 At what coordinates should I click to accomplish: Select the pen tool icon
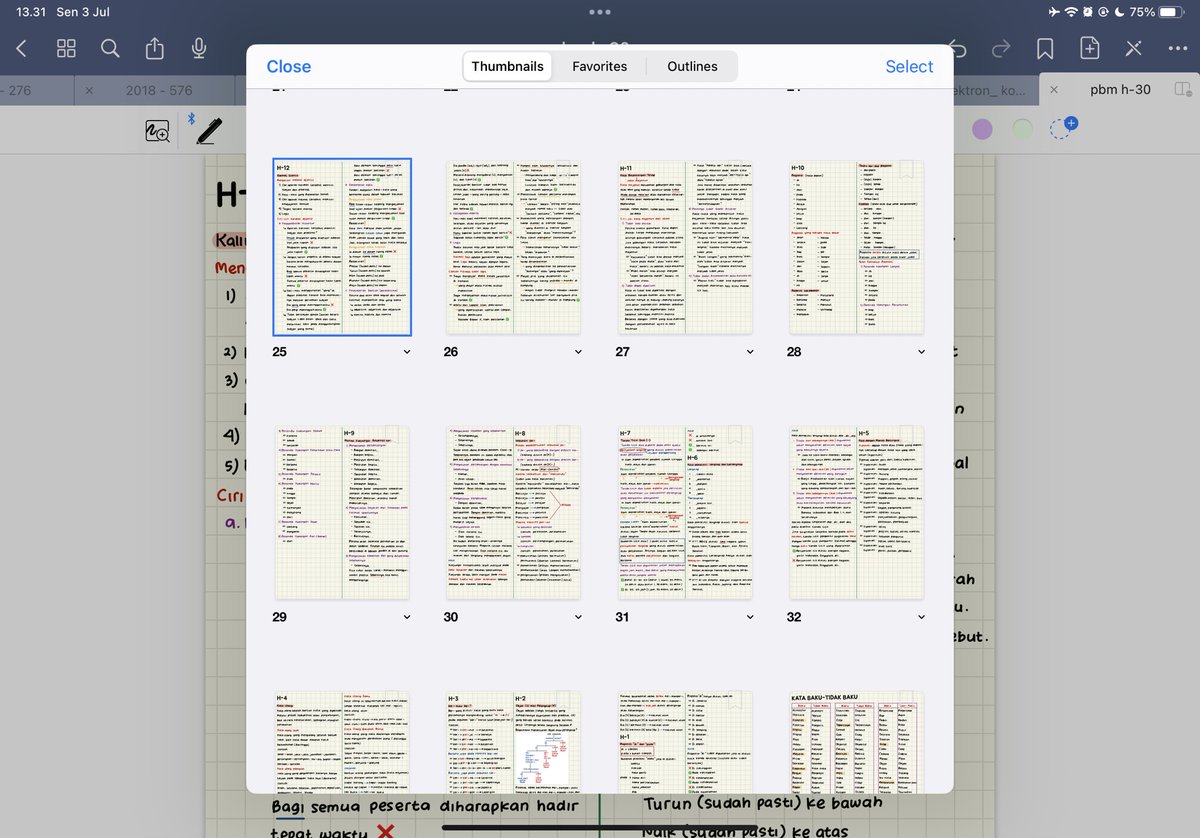coord(209,129)
